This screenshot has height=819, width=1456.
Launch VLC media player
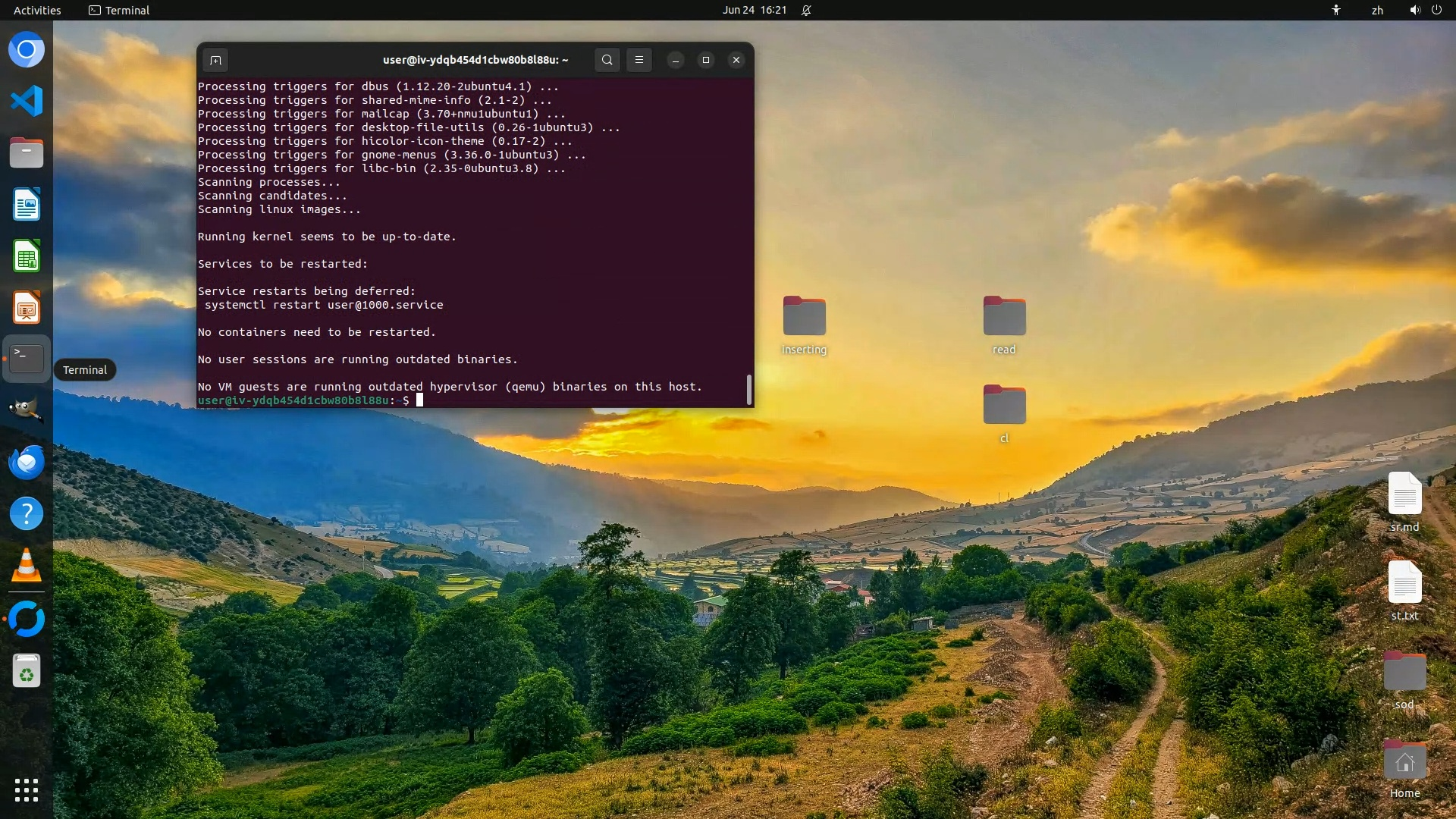27,566
